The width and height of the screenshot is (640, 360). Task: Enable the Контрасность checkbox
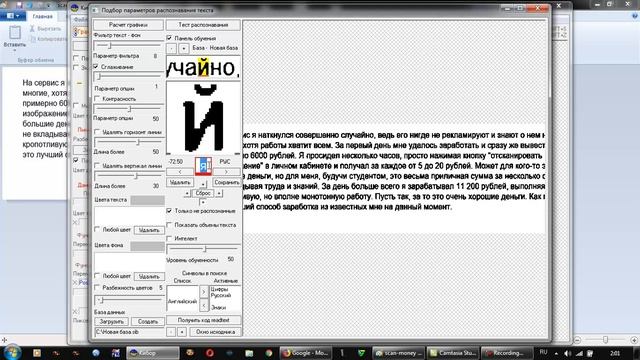click(97, 99)
